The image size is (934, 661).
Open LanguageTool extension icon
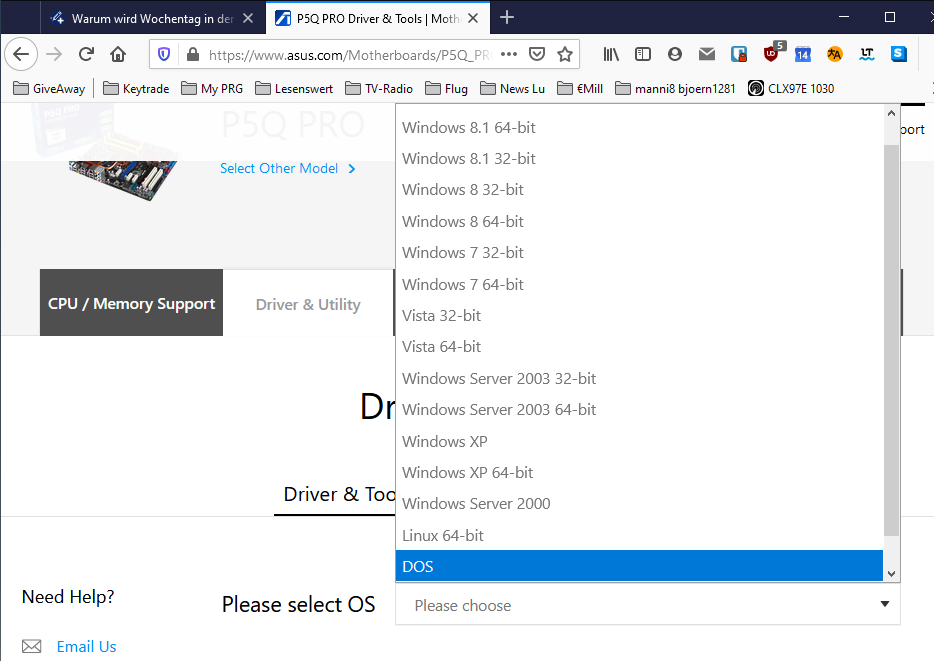[x=867, y=54]
